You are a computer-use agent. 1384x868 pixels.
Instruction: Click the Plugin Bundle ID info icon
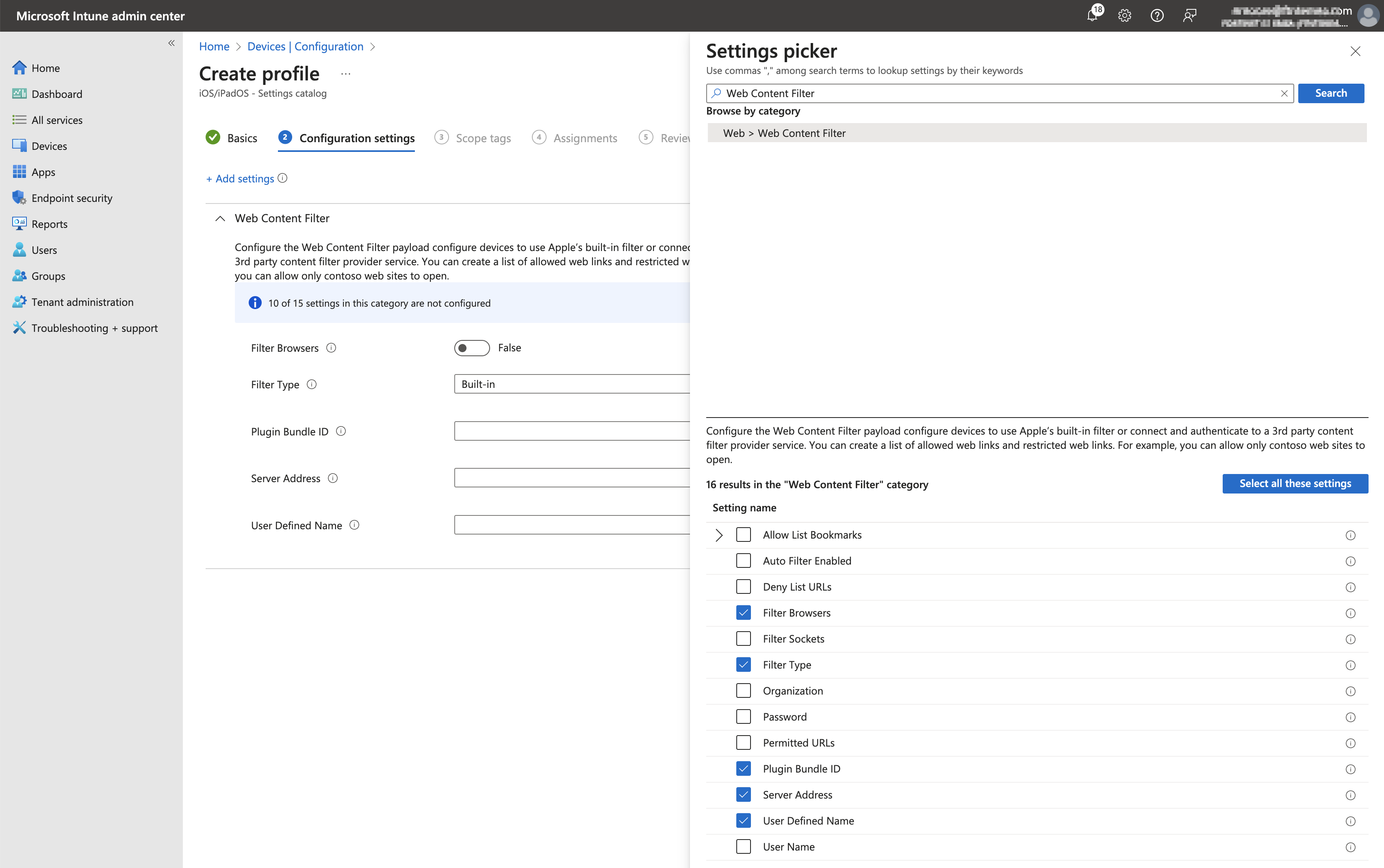tap(342, 431)
